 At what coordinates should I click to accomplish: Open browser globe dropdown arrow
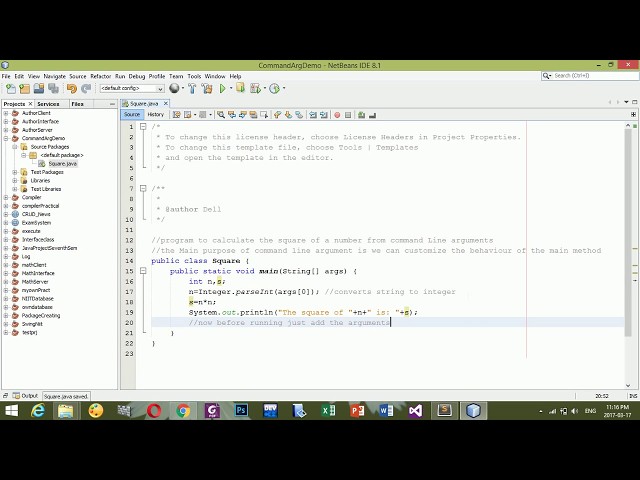pos(183,88)
